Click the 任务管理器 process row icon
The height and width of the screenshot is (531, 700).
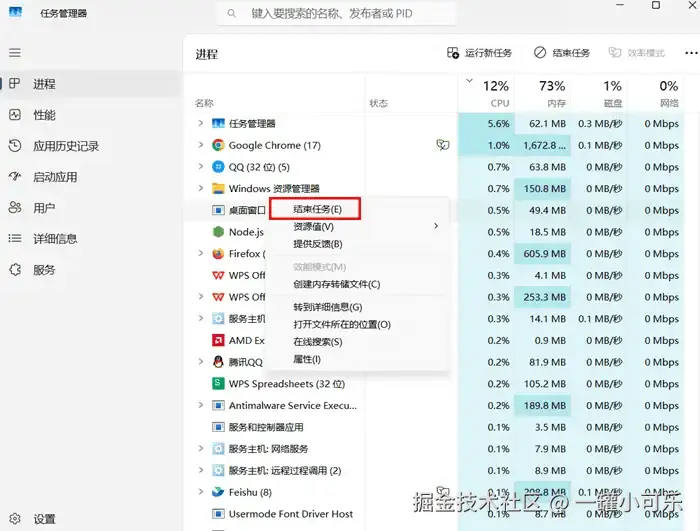coord(218,123)
